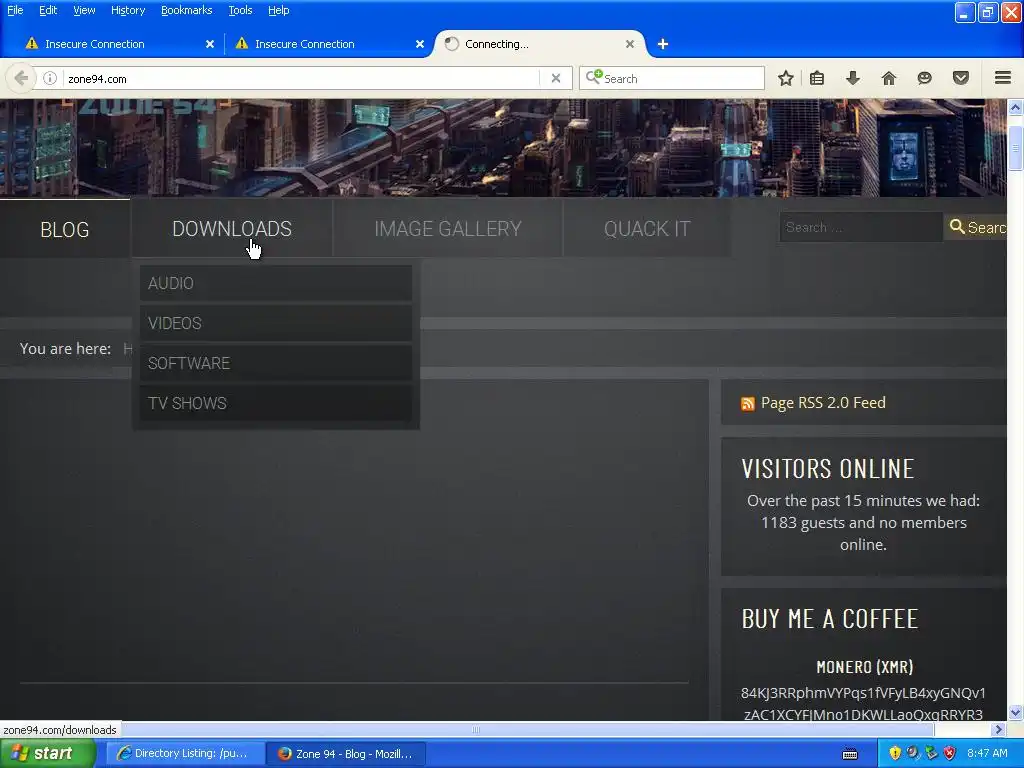This screenshot has height=768, width=1024.
Task: Open site information icon in address bar
Action: (x=50, y=78)
